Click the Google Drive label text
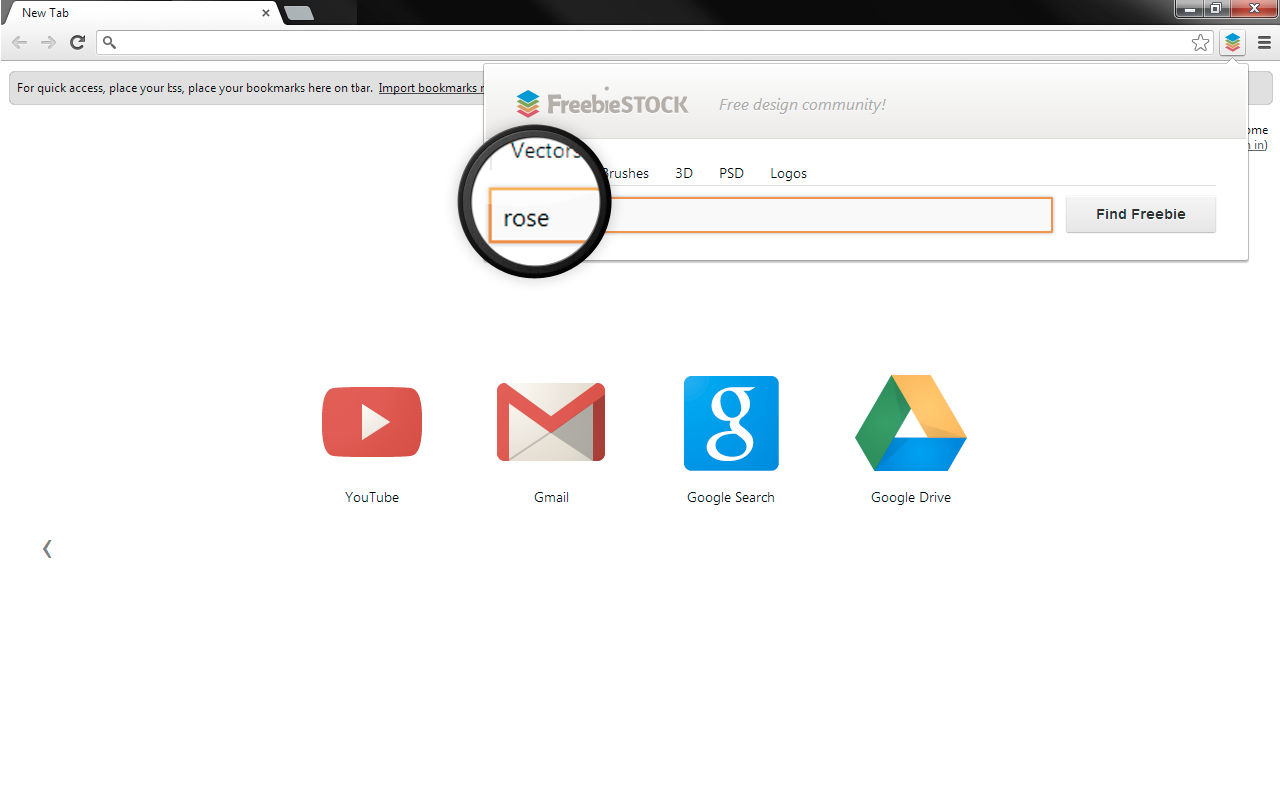 [911, 497]
